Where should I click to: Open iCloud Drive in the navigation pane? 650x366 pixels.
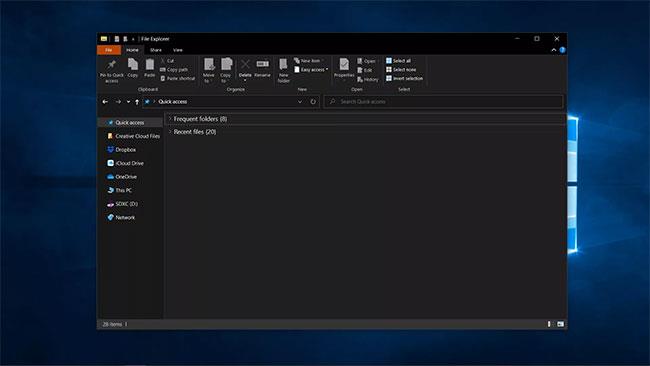(126, 163)
